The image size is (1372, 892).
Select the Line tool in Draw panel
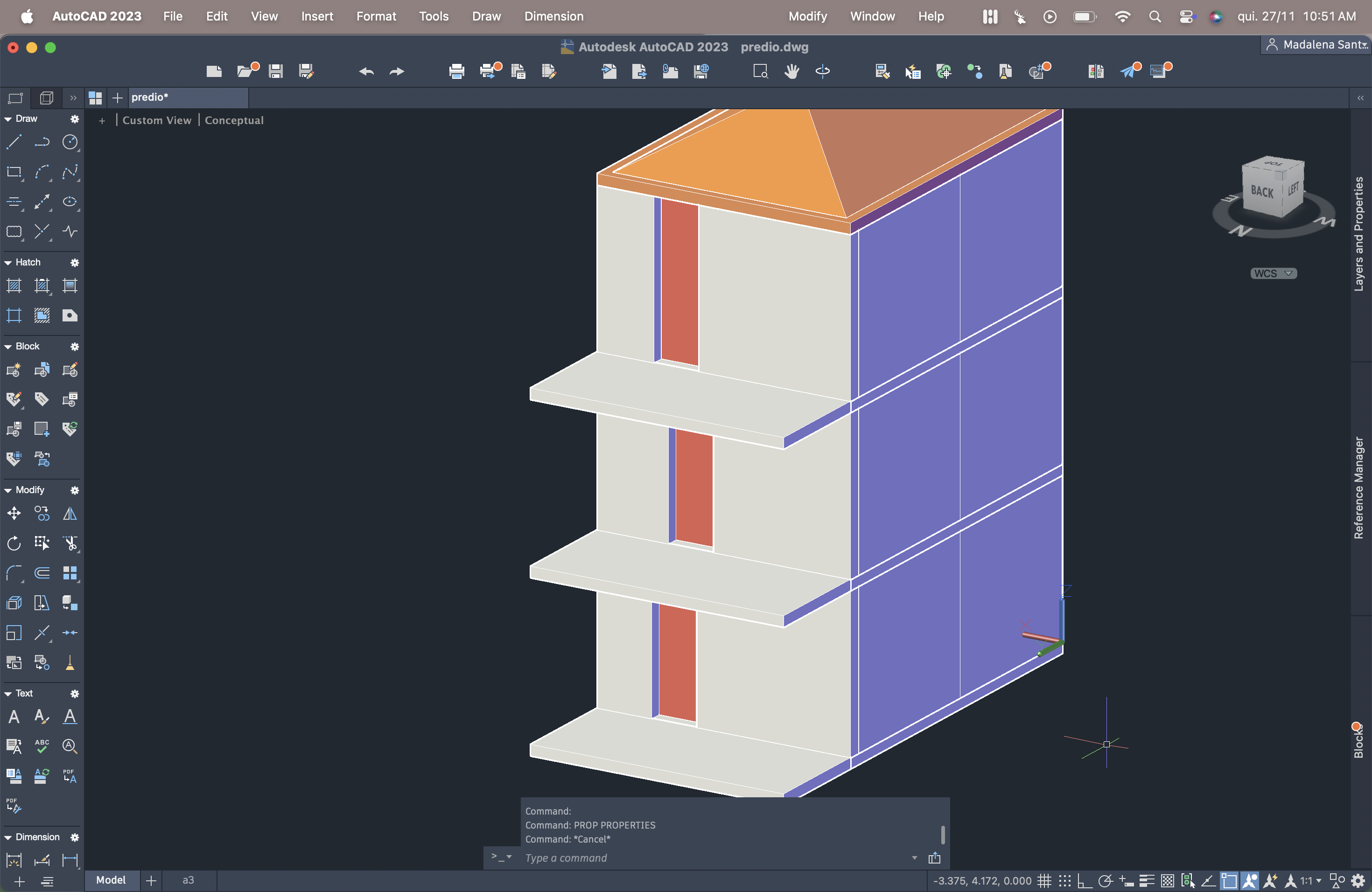click(14, 142)
